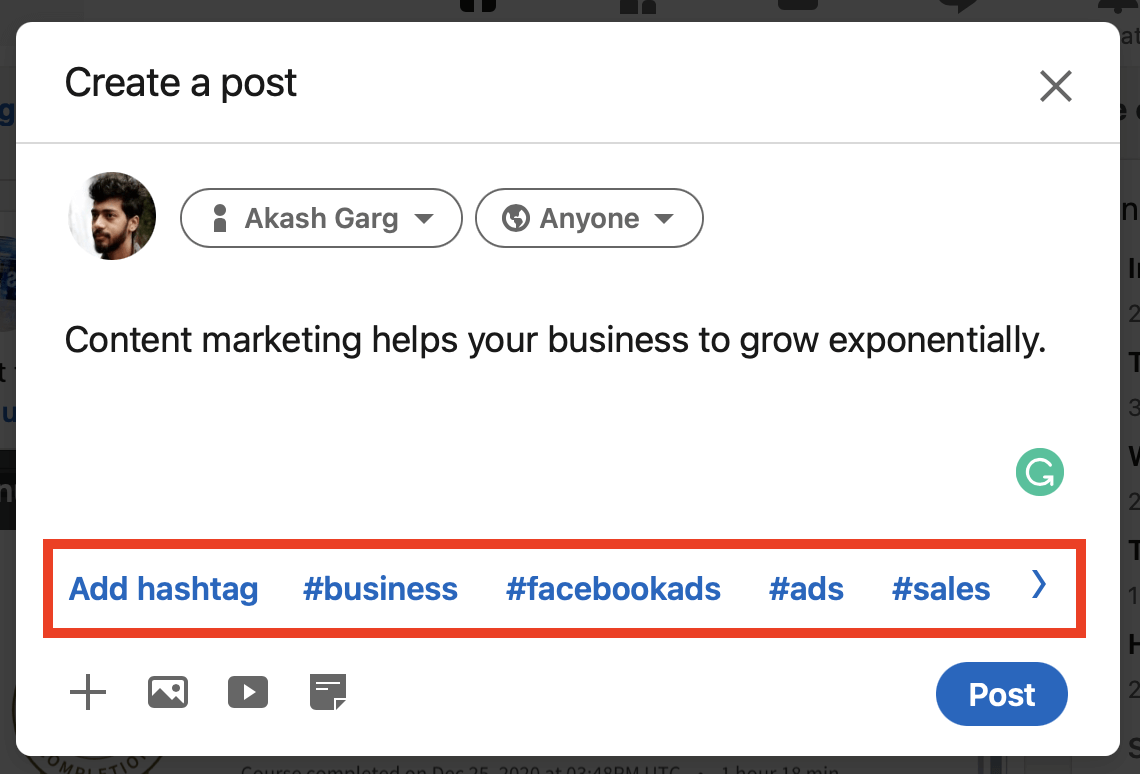Open the green Grammarly icon
This screenshot has height=774, width=1140.
1040,472
